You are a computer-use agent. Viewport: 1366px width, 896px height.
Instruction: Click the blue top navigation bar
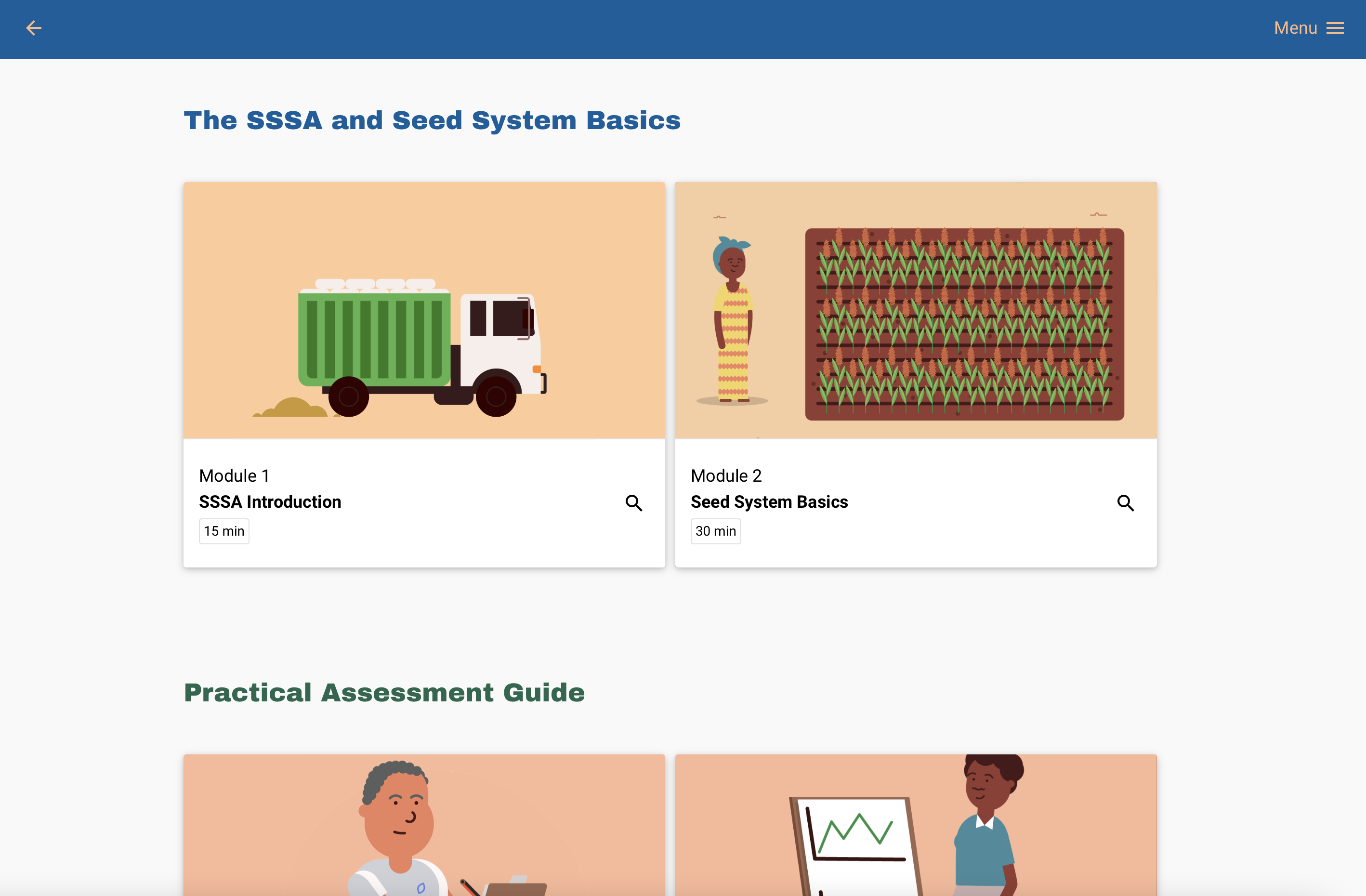(683, 29)
